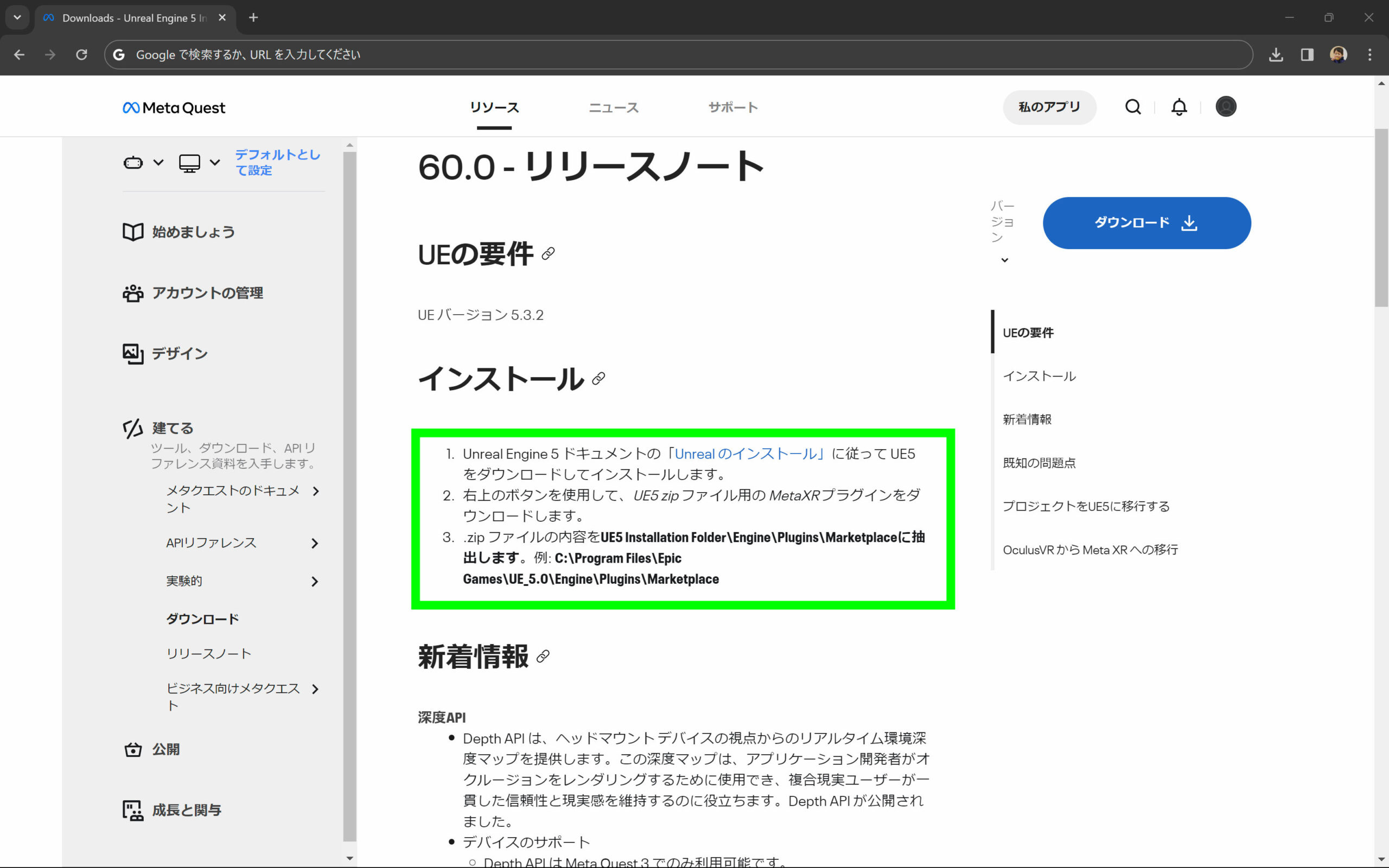Click the search magnifier icon in header
The image size is (1389, 868).
tap(1132, 107)
